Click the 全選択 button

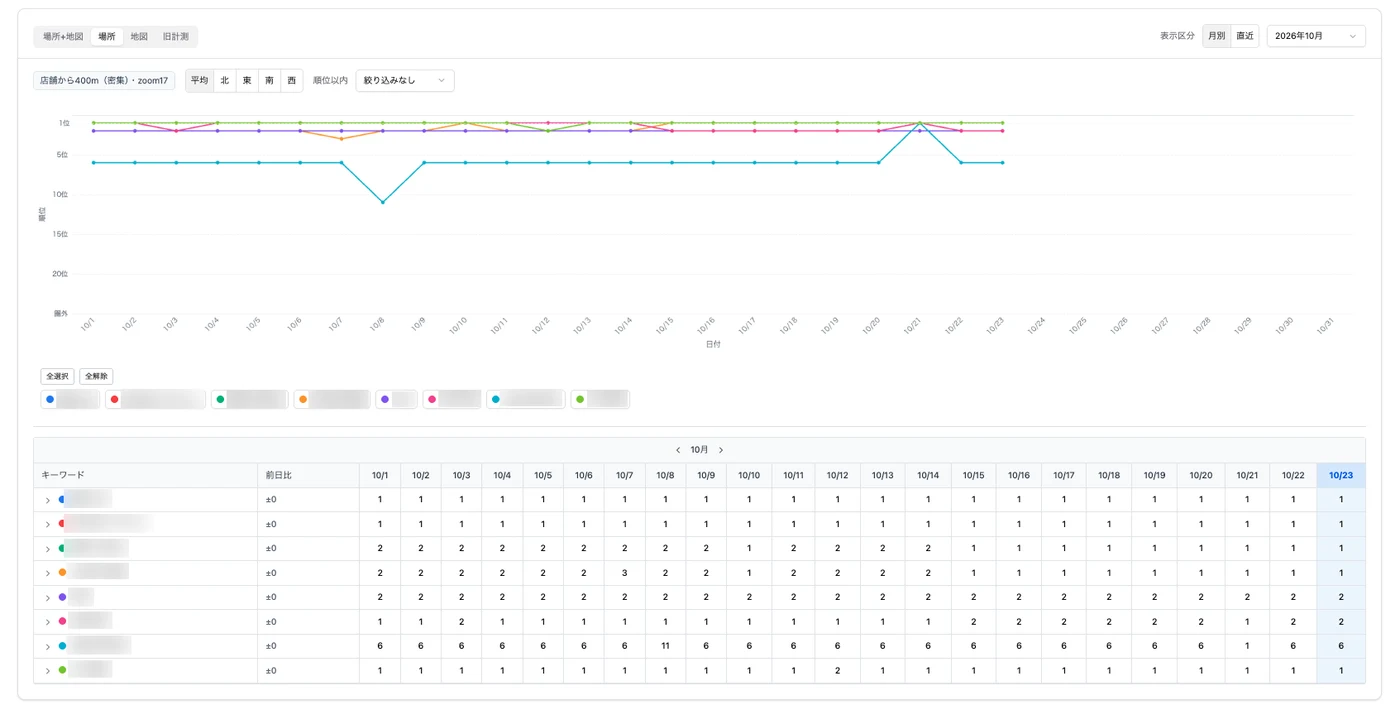coord(57,376)
